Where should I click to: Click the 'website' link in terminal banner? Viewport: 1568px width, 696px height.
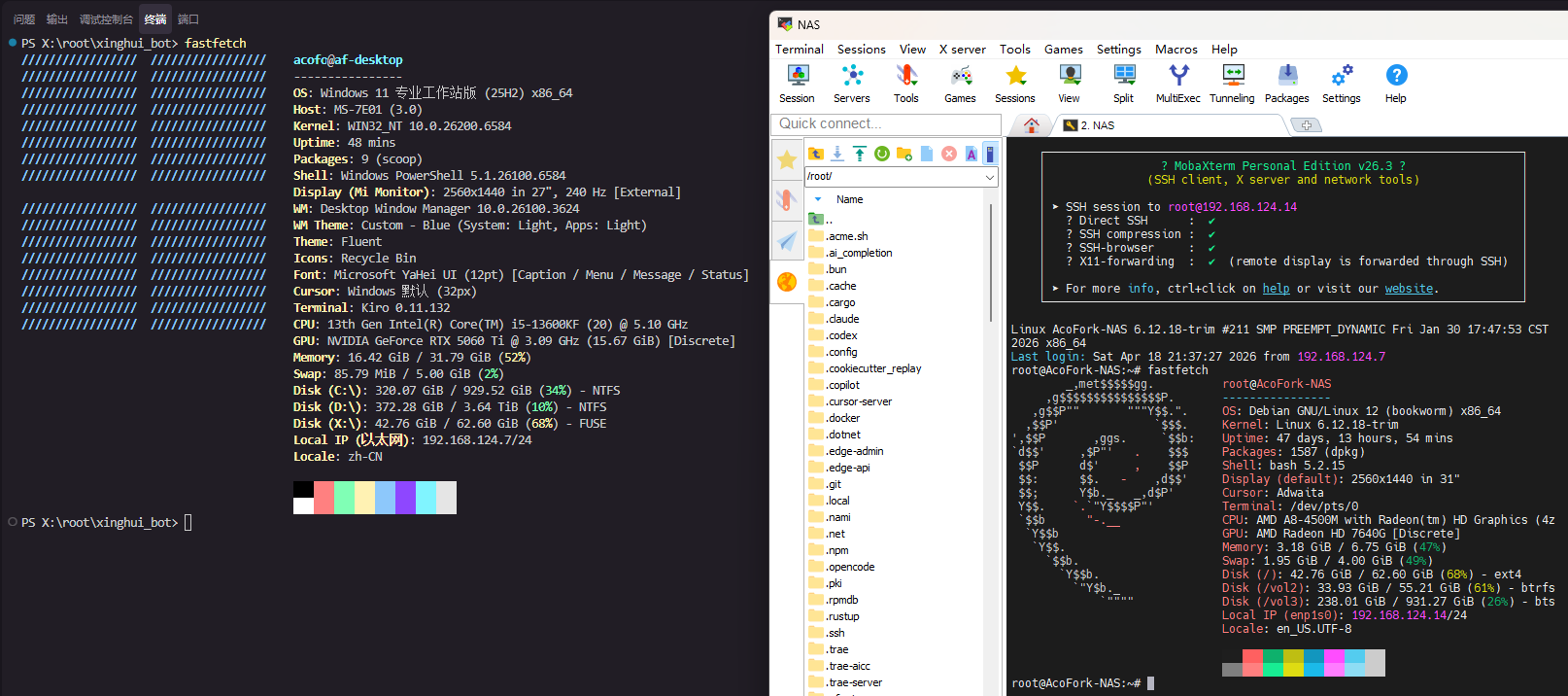(1409, 289)
